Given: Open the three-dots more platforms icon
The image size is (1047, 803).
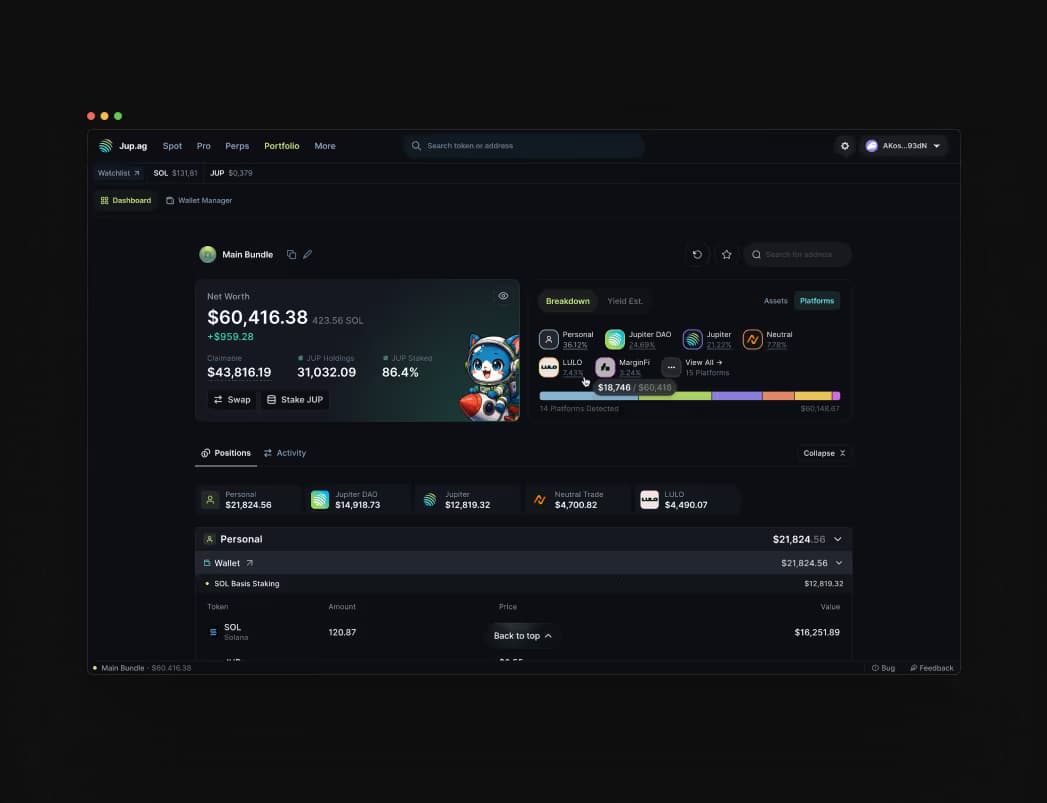Looking at the screenshot, I should pos(671,367).
